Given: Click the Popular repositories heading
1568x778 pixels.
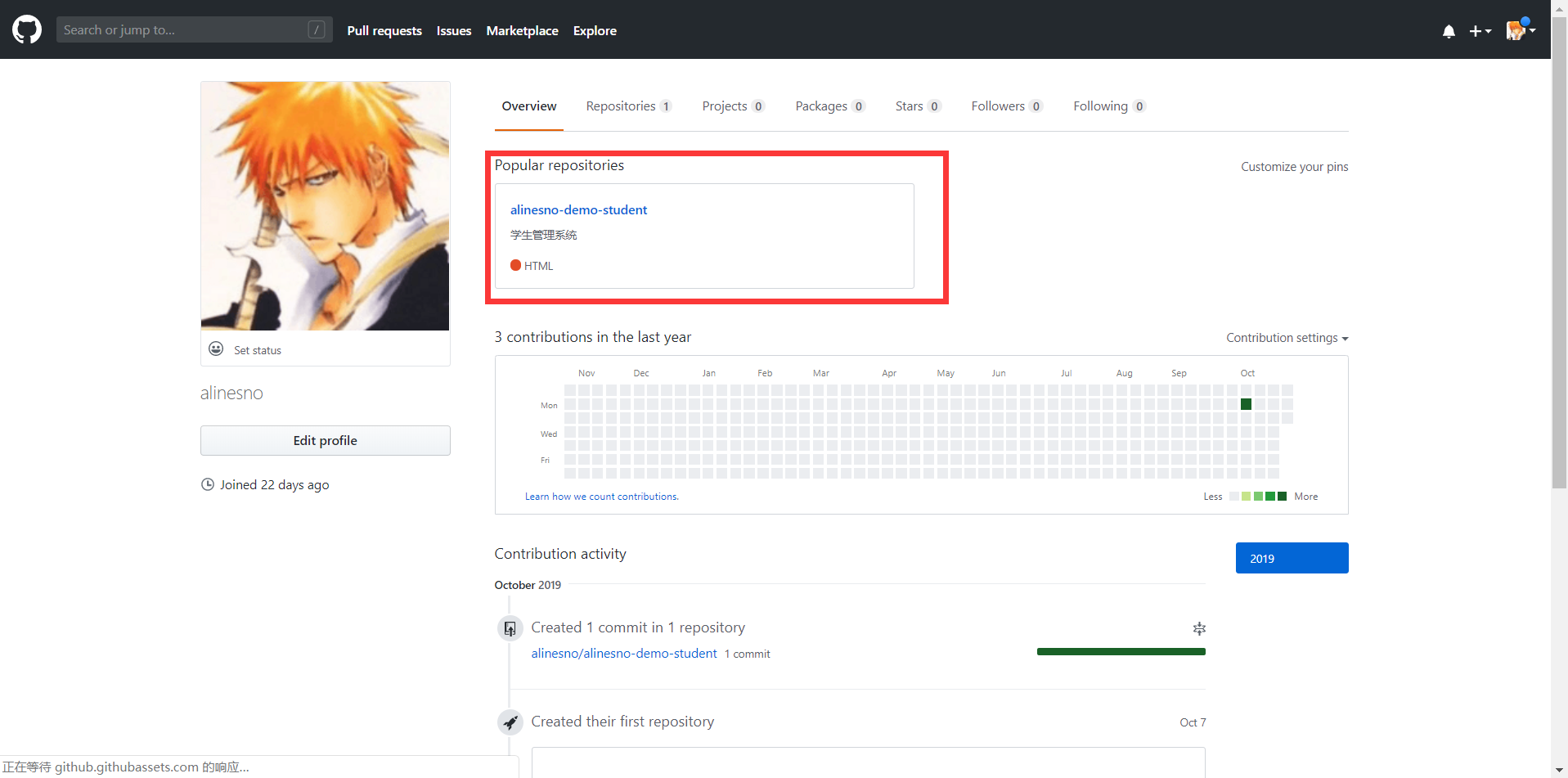Looking at the screenshot, I should coord(559,165).
